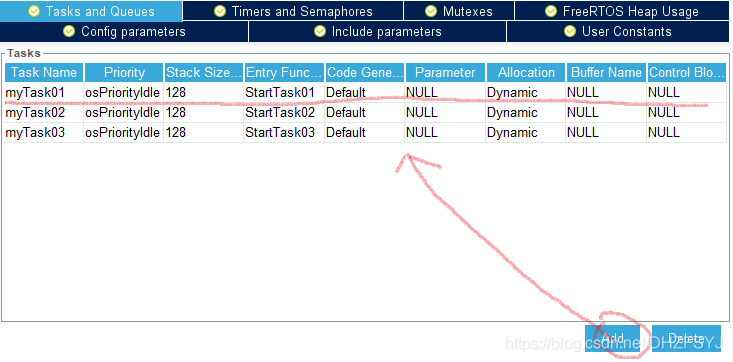Click the Allocation column header
Image resolution: width=733 pixels, height=362 pixels.
(x=526, y=72)
